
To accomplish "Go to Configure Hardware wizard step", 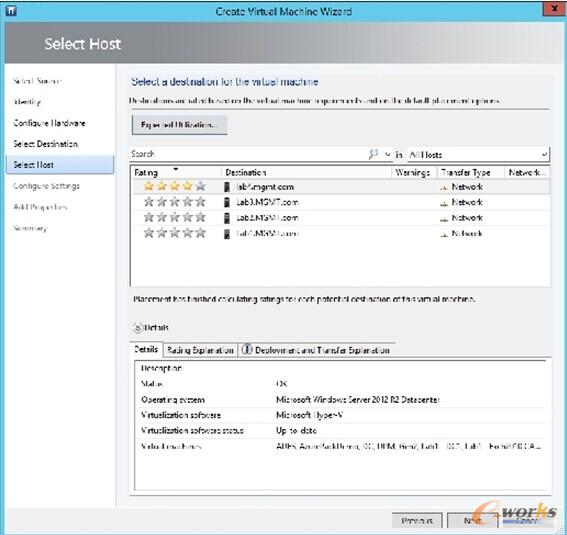I will pyautogui.click(x=49, y=123).
